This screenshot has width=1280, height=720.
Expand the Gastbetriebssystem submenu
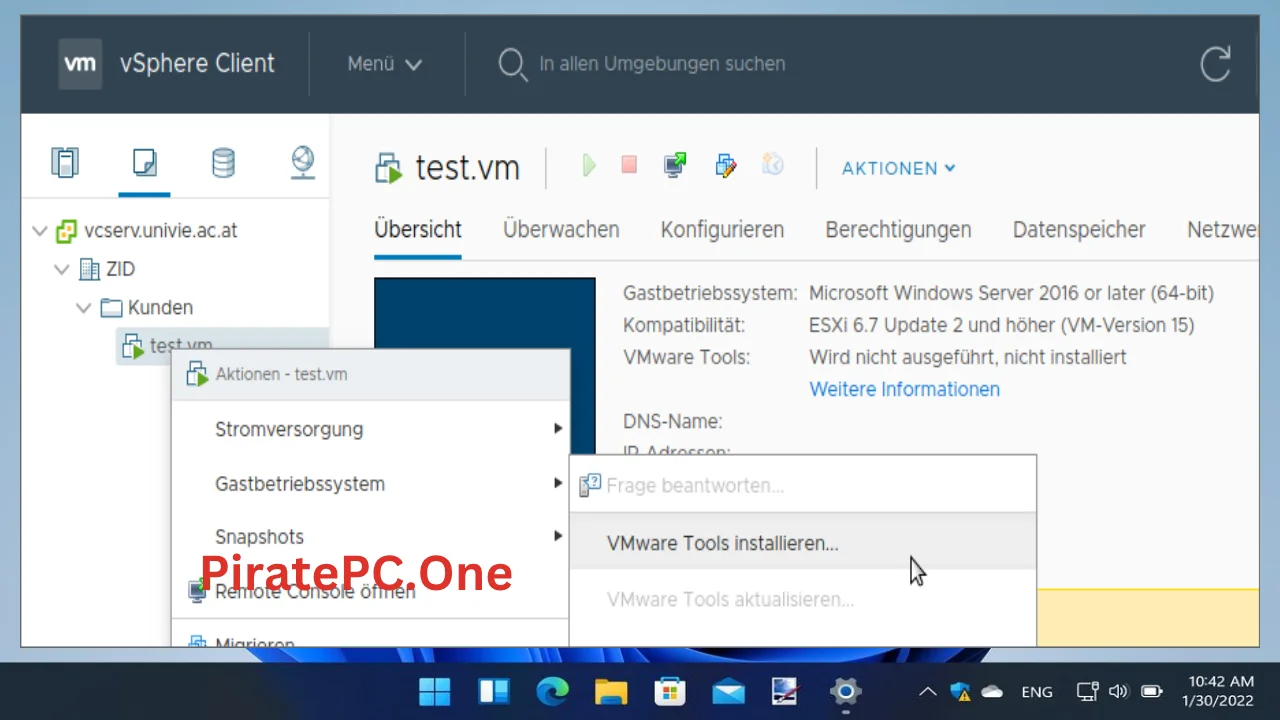click(x=370, y=484)
